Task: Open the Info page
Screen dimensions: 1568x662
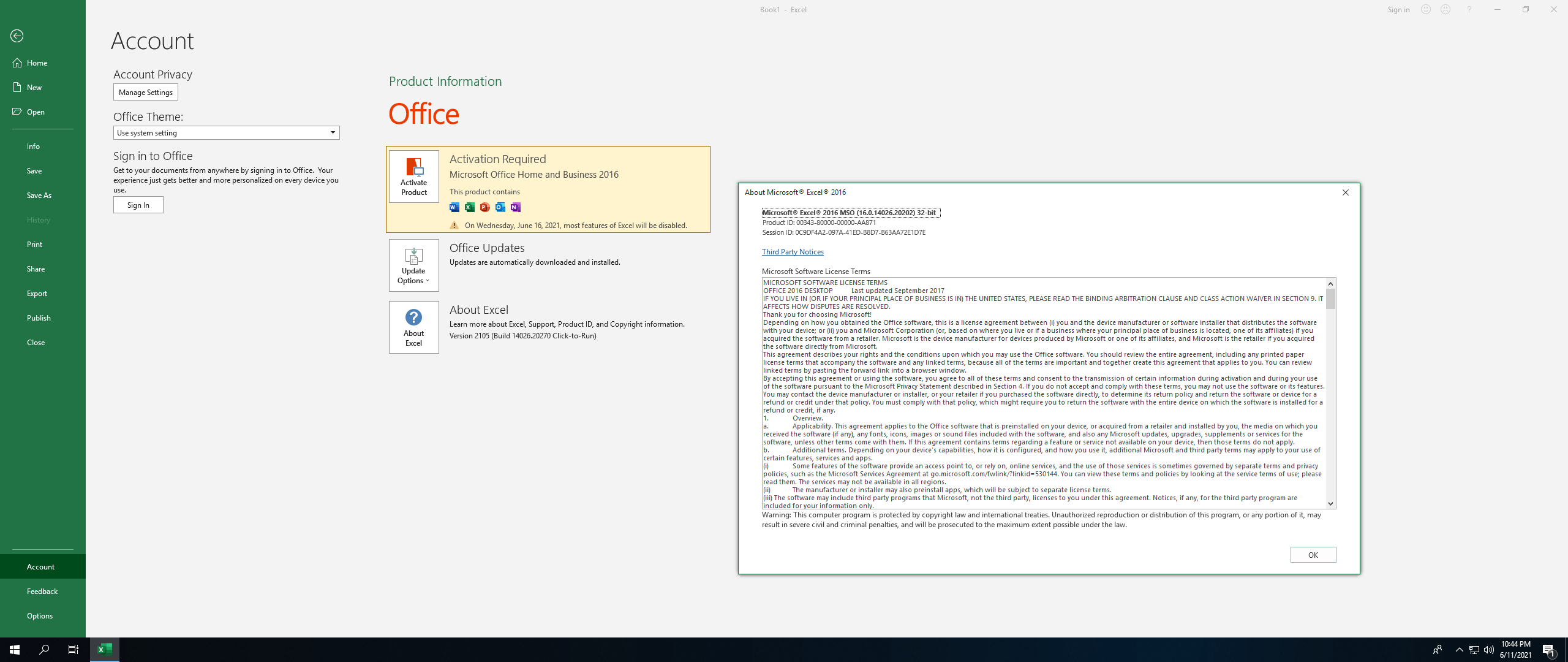Action: [x=43, y=146]
